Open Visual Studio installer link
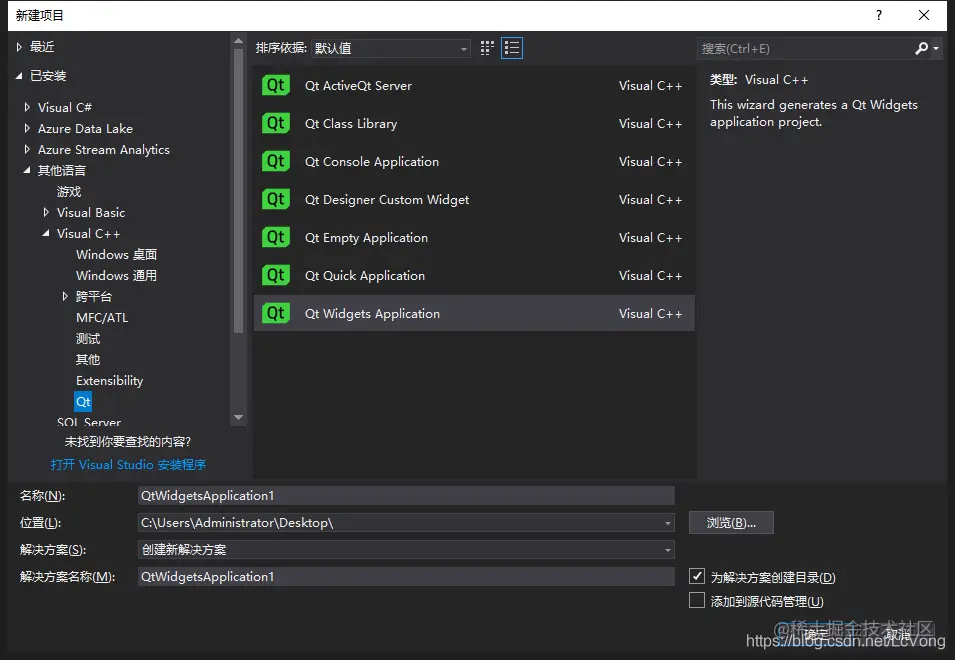Screen dimensions: 955x660 [128, 465]
